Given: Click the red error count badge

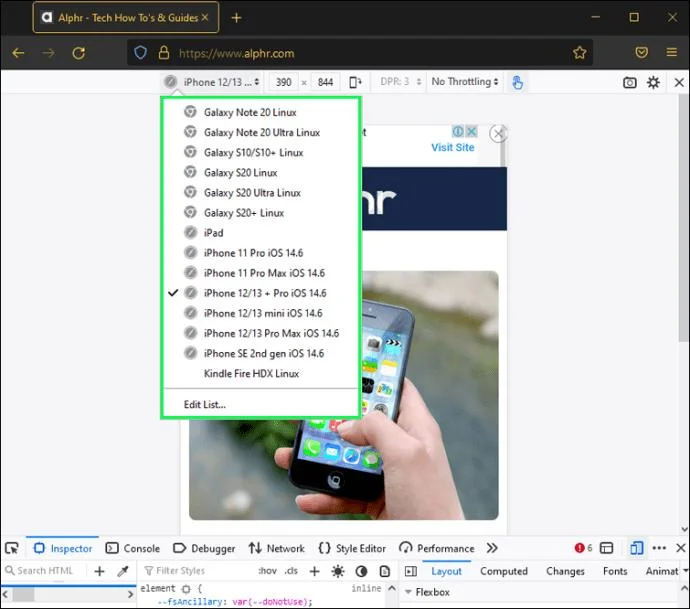Looking at the screenshot, I should point(584,548).
